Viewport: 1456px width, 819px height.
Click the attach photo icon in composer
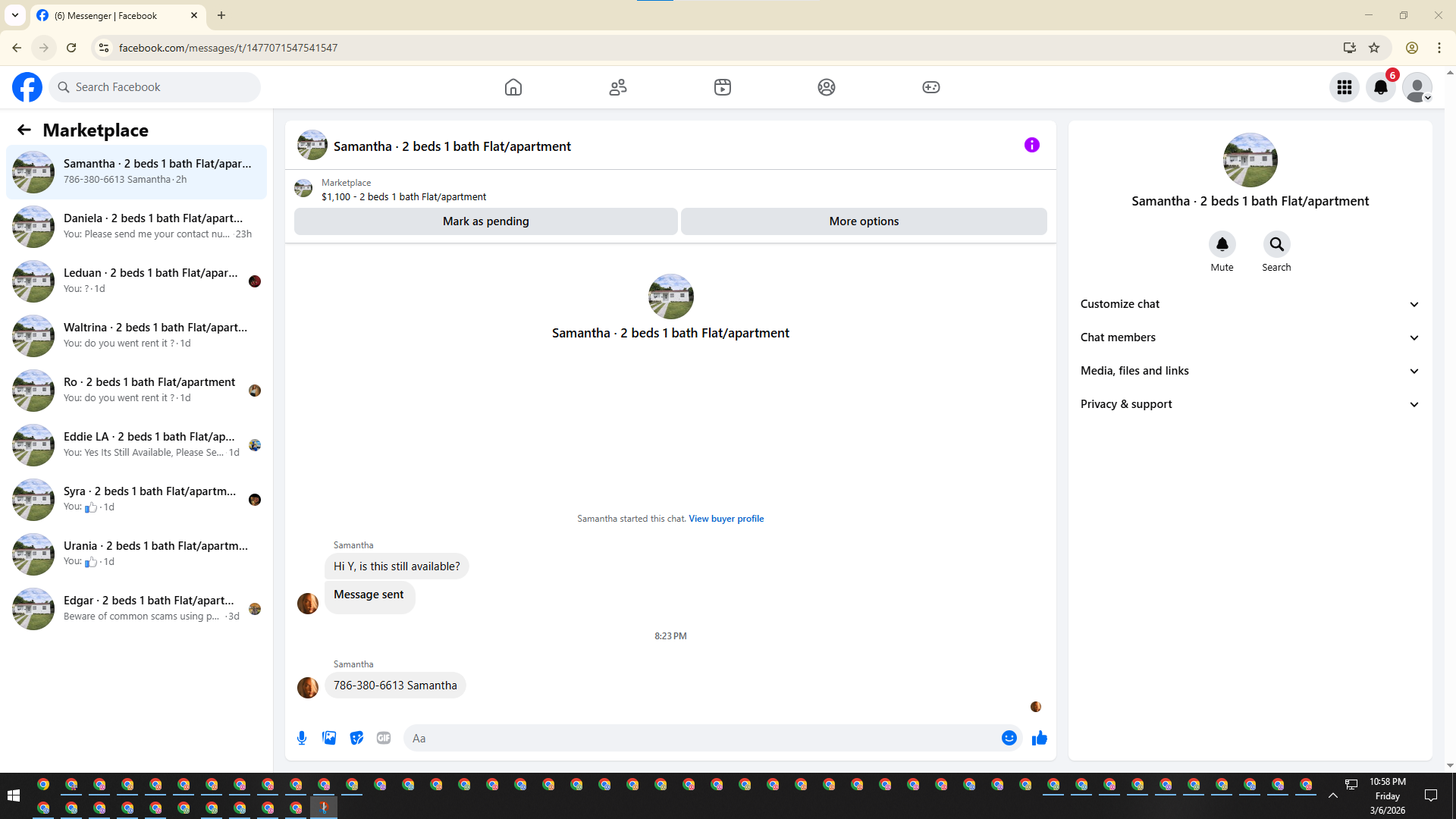click(x=329, y=738)
